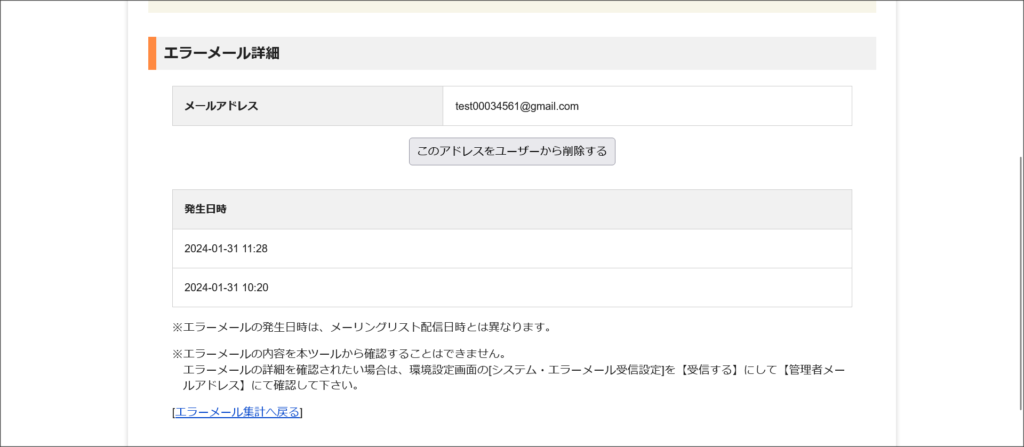
Task: Click the vertical scrollbar thumb
Action: 1018,300
